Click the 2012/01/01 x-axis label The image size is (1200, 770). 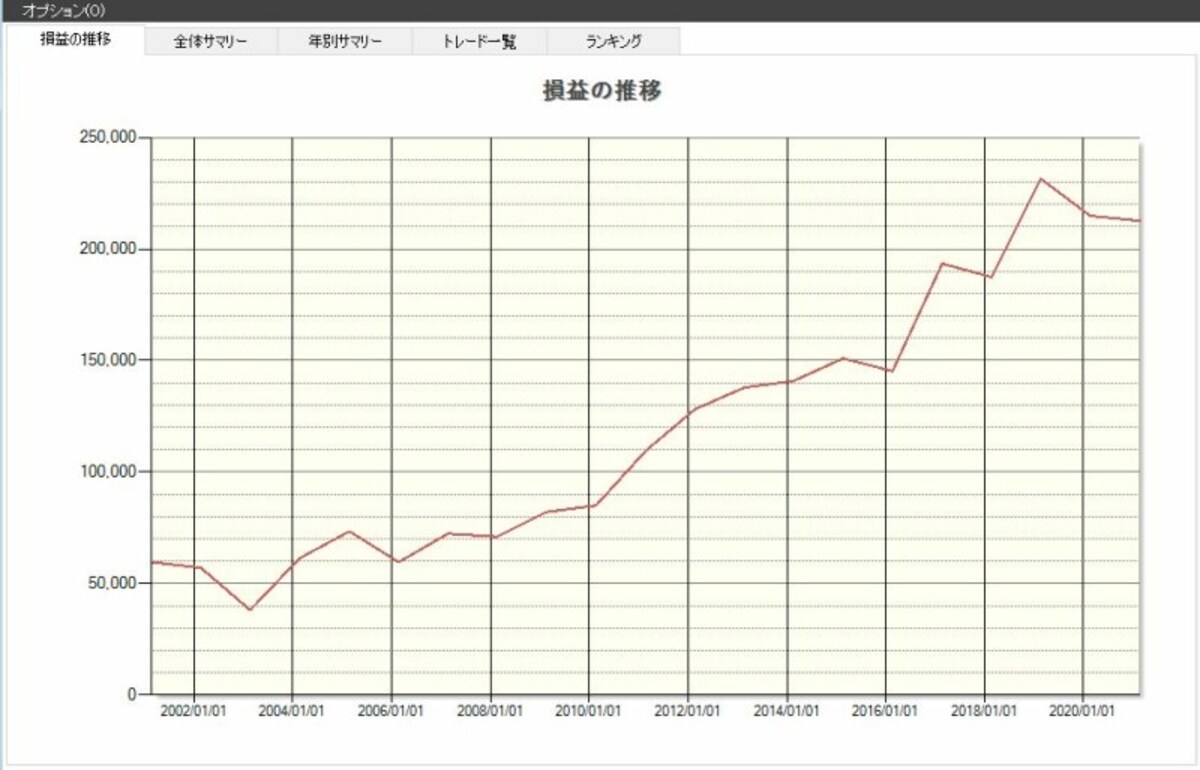(689, 709)
